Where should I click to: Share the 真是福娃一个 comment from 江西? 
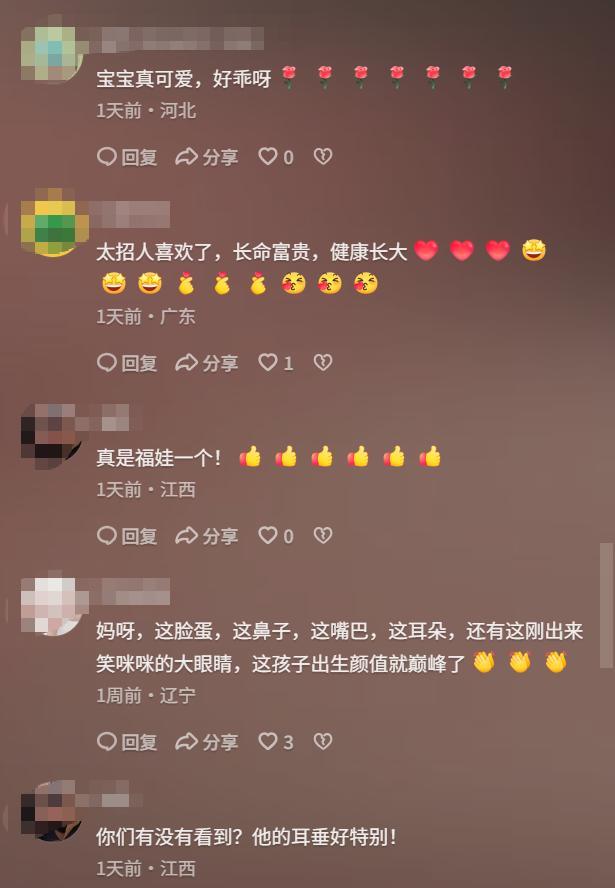pyautogui.click(x=206, y=536)
